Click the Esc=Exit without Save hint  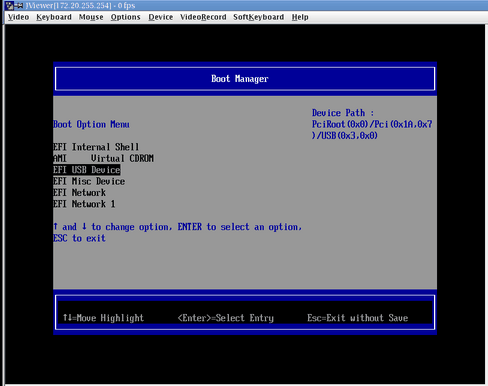358,318
